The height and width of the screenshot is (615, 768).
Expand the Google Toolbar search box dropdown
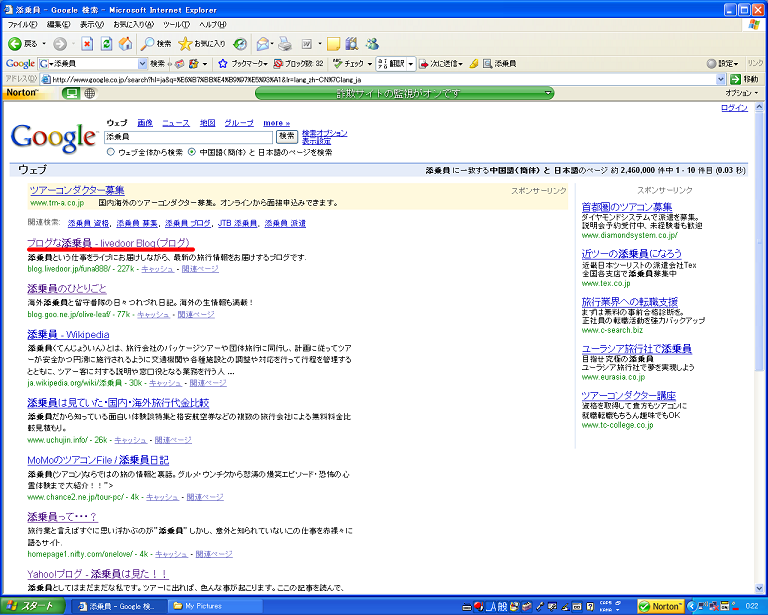pos(143,64)
